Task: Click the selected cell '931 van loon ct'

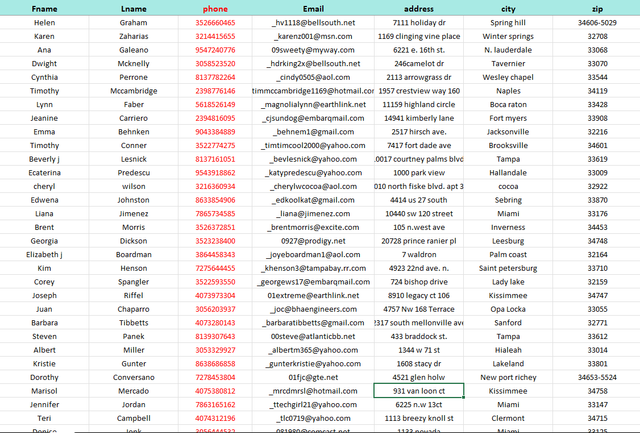Action: click(419, 391)
